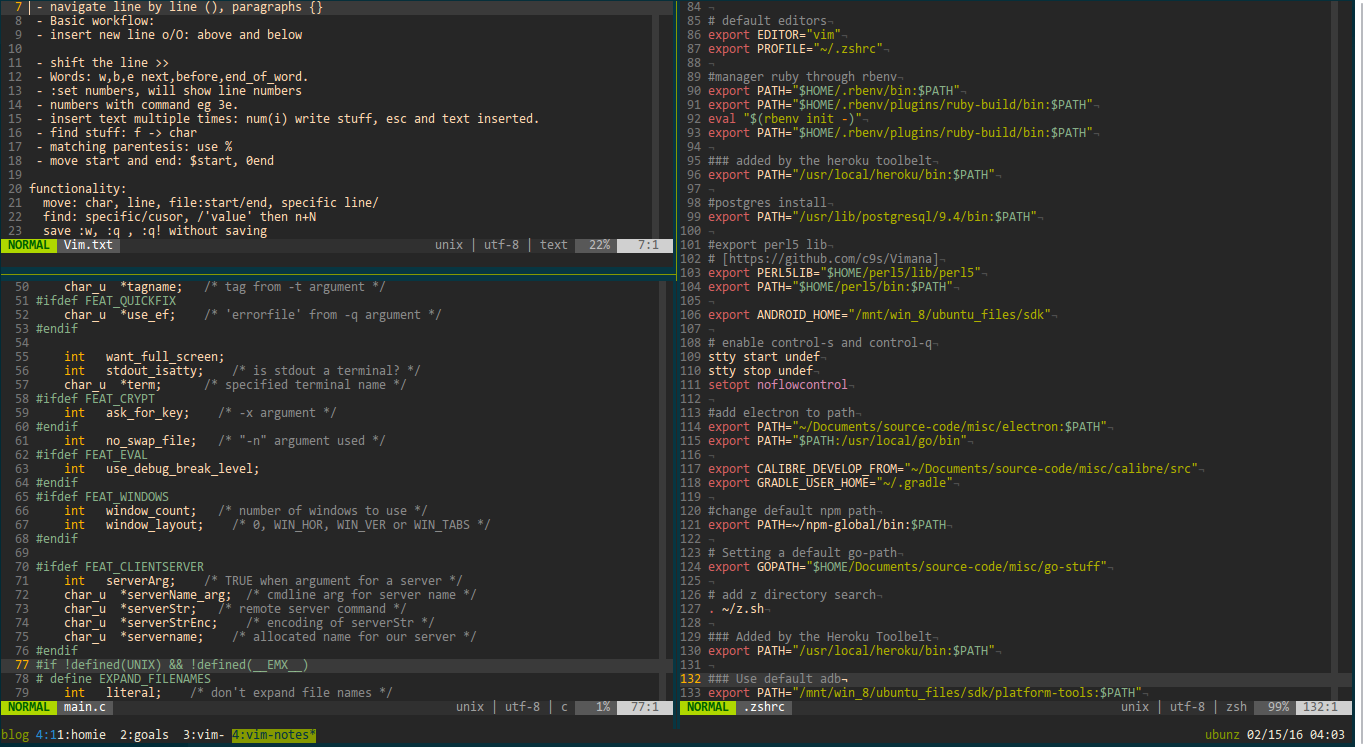Click the Vim.txt filename in status line
Image resolution: width=1366 pixels, height=747 pixels.
pyautogui.click(x=88, y=245)
